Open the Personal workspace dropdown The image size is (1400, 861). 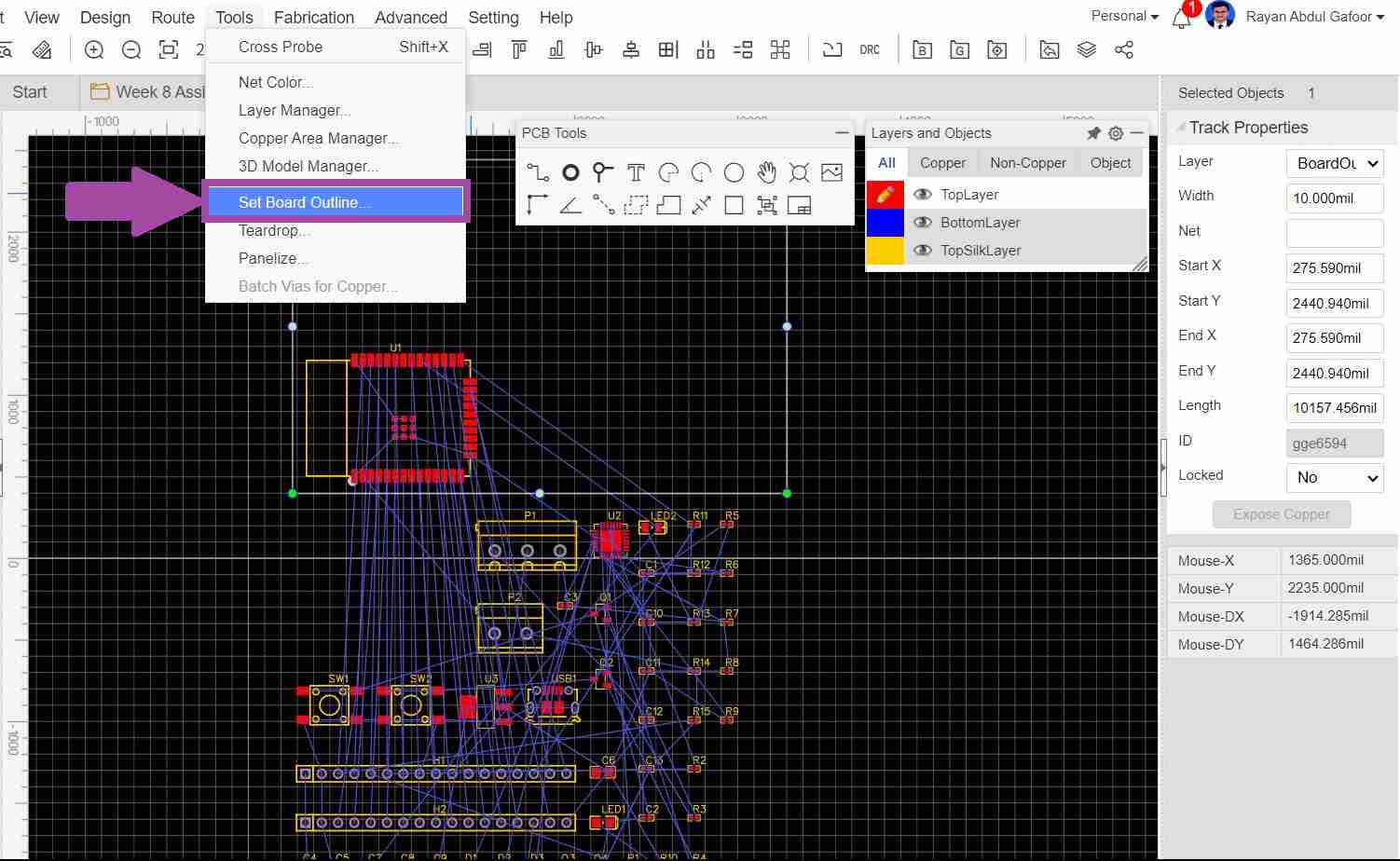1124,17
